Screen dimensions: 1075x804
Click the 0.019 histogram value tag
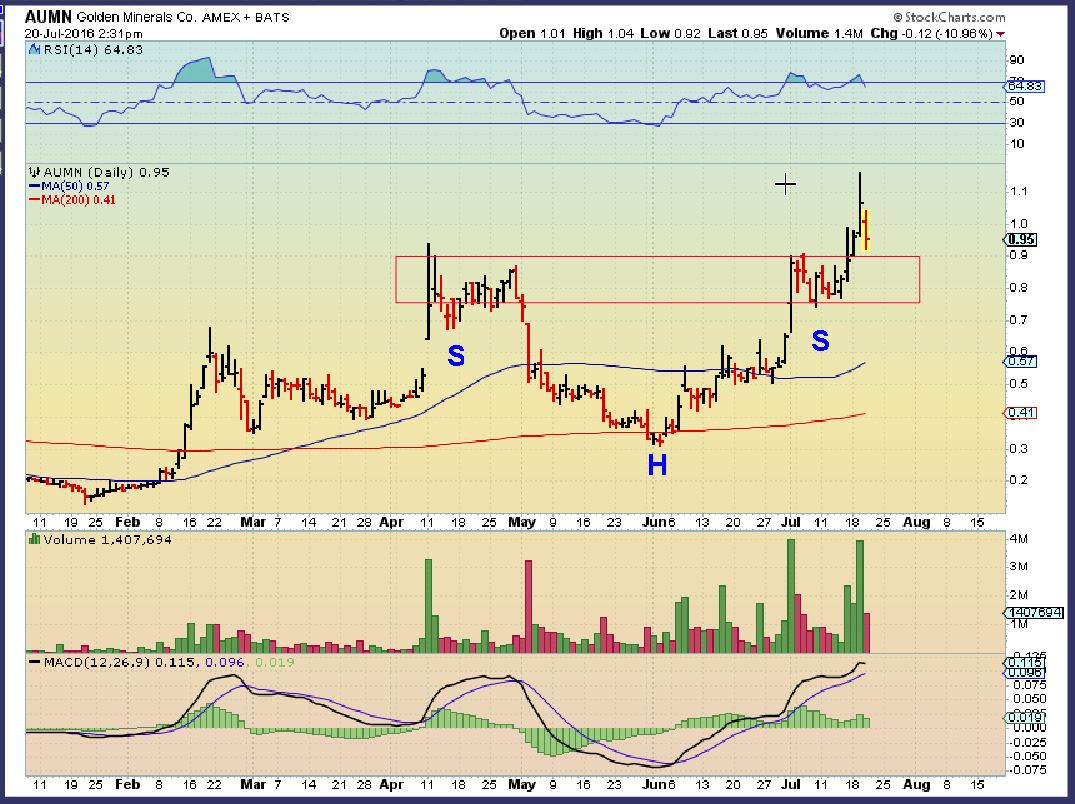[x=1026, y=718]
